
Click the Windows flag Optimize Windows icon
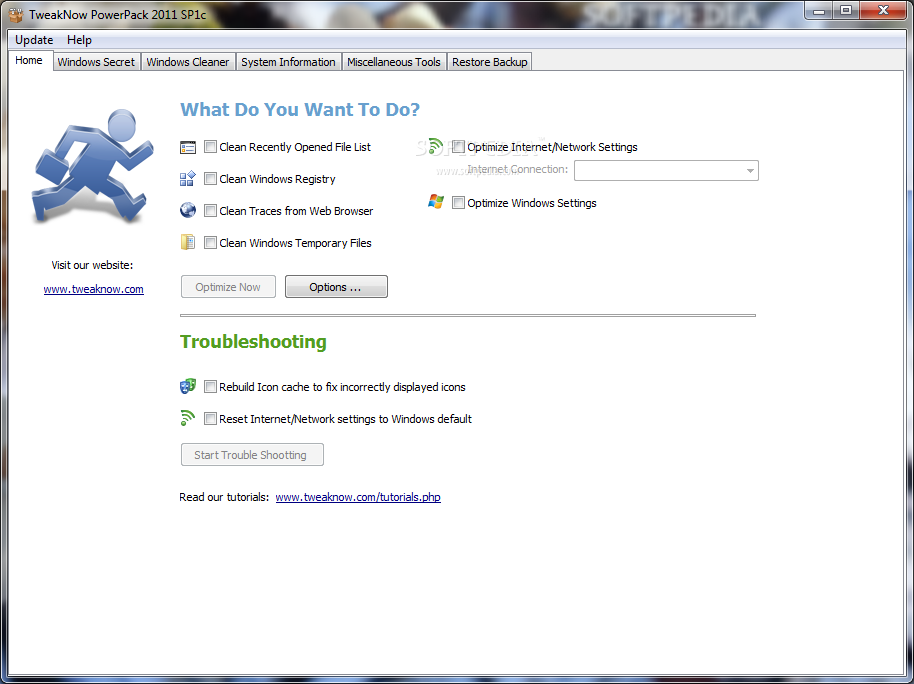click(435, 202)
